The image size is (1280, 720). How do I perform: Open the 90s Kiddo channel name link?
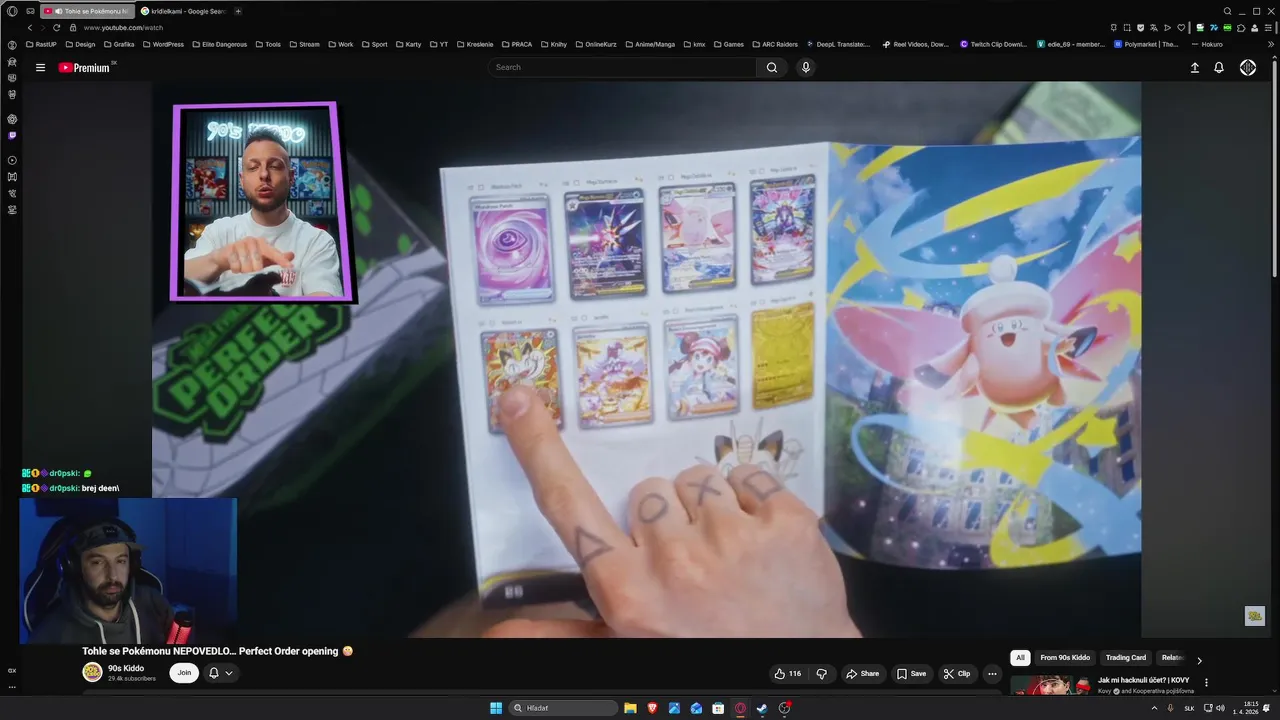(126, 668)
